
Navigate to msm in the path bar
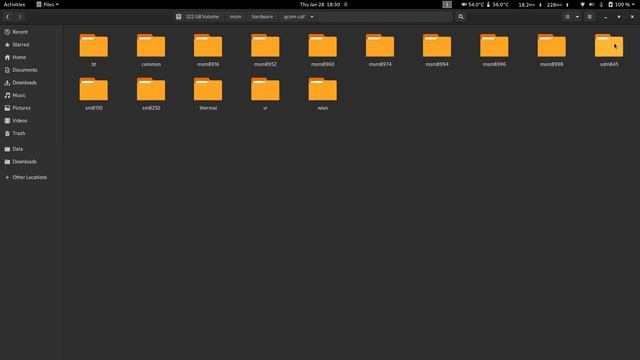pos(235,17)
